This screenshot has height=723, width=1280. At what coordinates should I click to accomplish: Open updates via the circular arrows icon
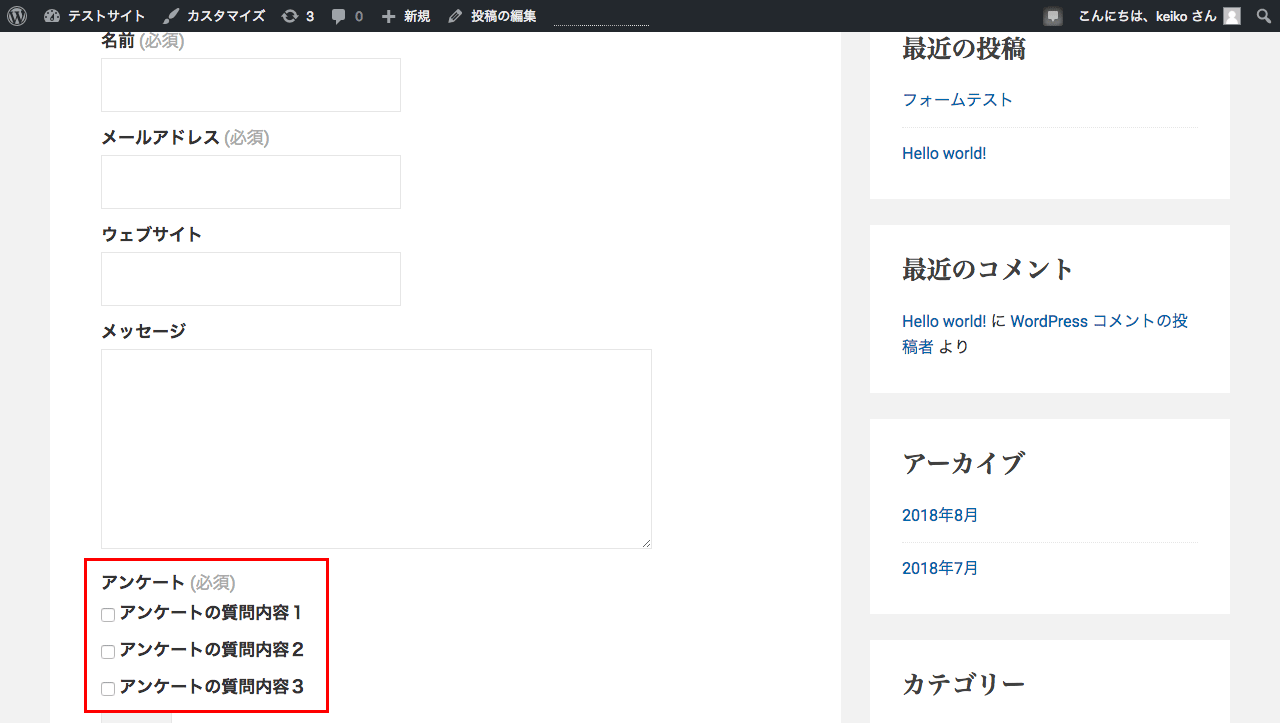(290, 16)
